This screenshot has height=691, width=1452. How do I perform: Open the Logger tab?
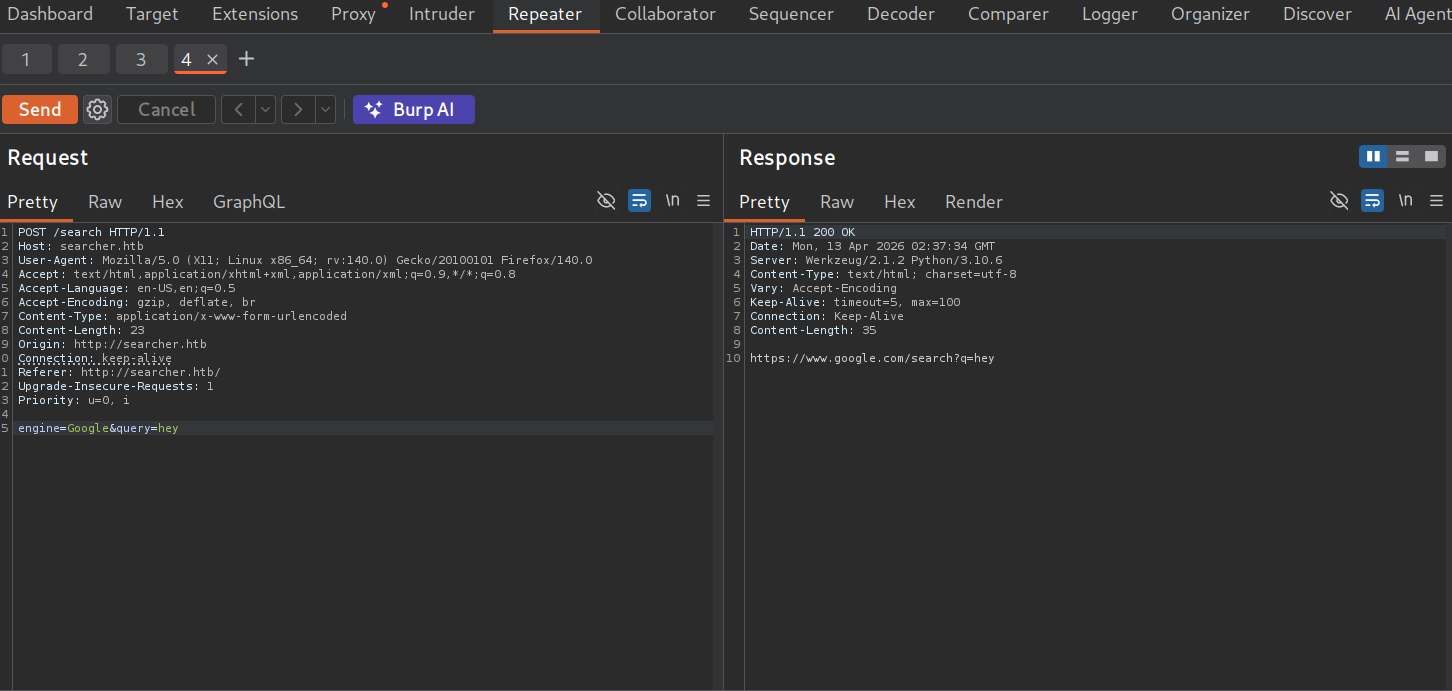click(1110, 14)
